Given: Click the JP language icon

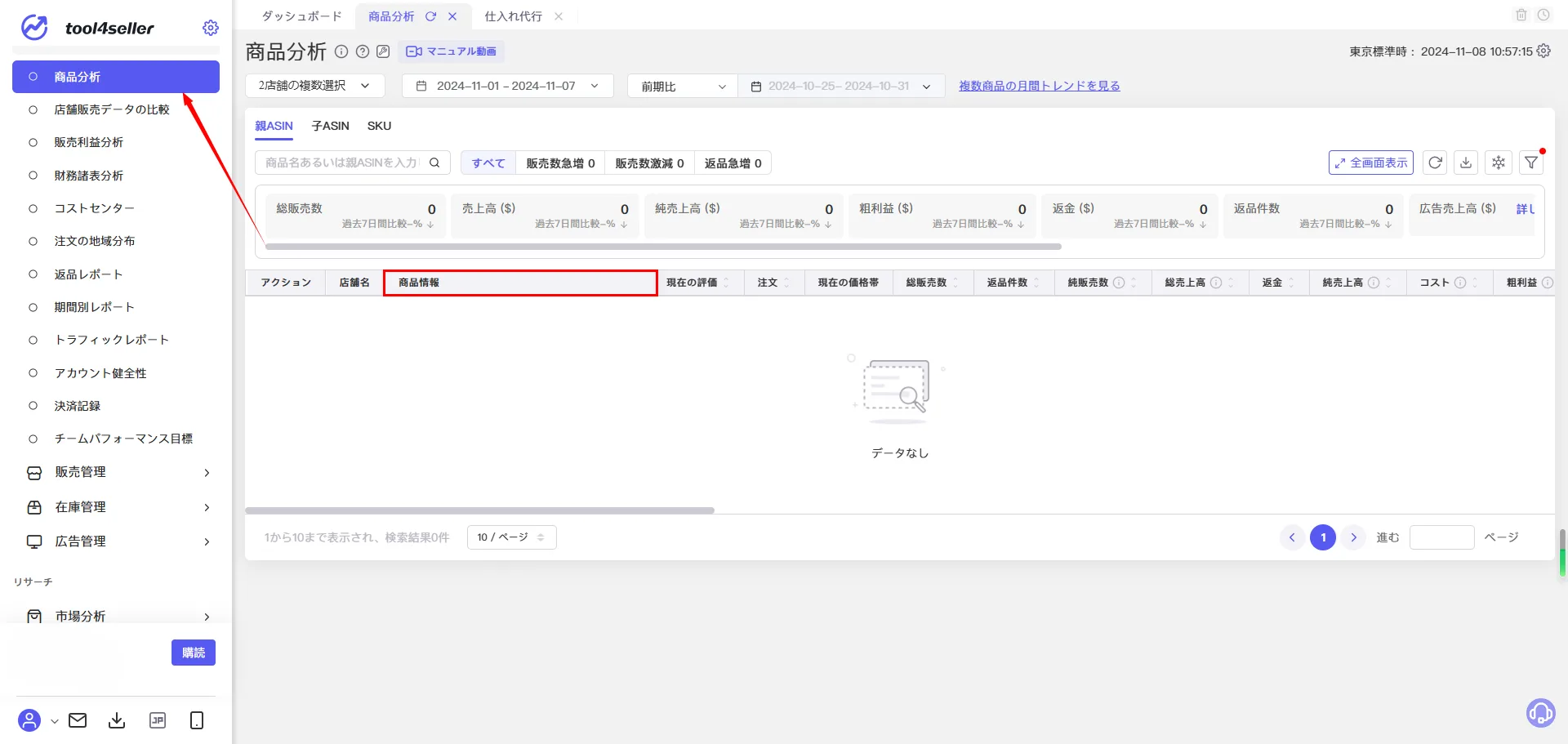Looking at the screenshot, I should (158, 720).
